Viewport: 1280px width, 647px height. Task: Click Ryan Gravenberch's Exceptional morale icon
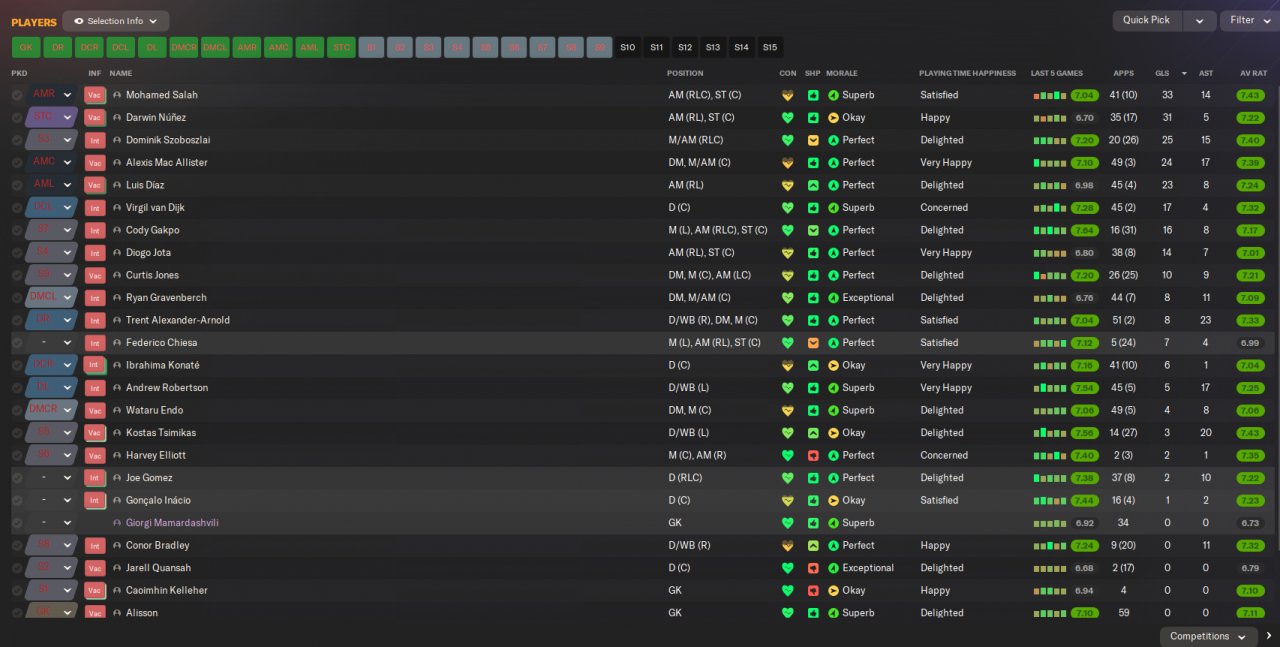(833, 298)
